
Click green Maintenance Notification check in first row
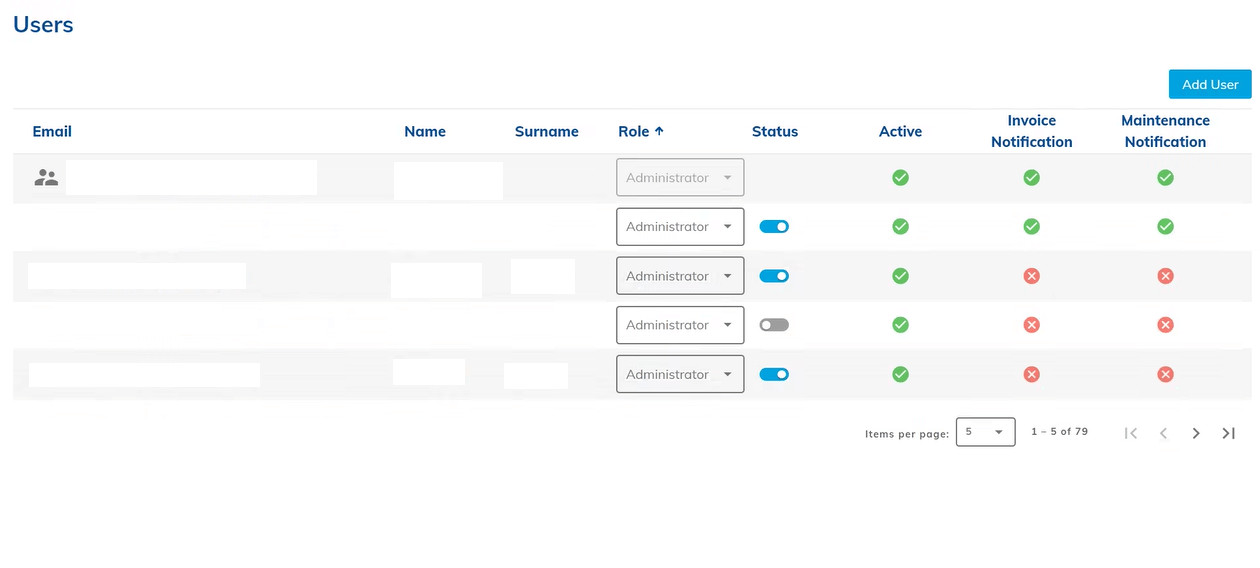pos(1165,178)
